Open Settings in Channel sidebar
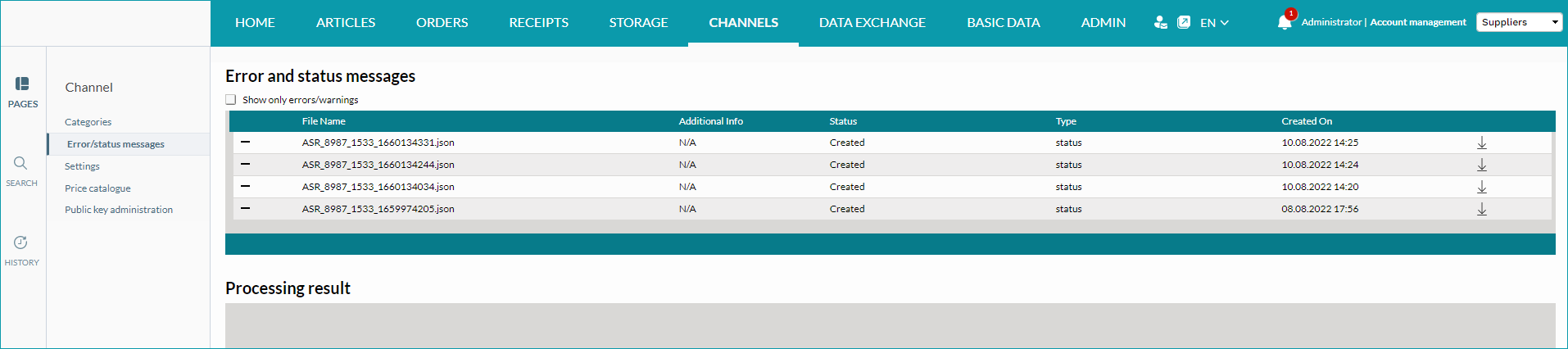The width and height of the screenshot is (1568, 349). pyautogui.click(x=82, y=166)
